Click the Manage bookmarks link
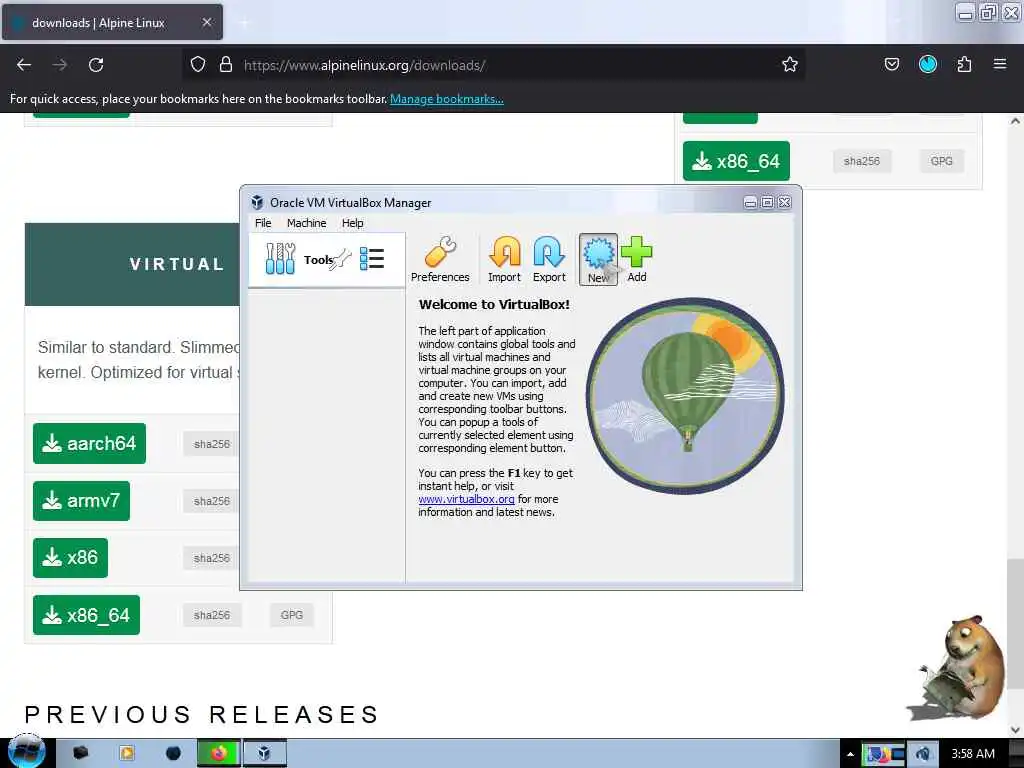This screenshot has height=768, width=1024. pos(447,99)
